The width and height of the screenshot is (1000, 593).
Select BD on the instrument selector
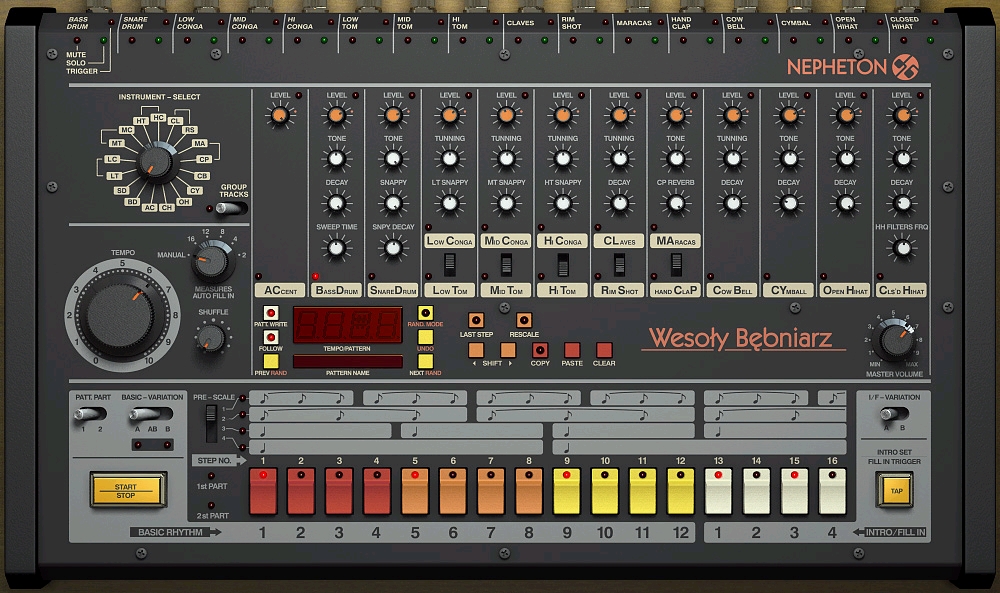132,201
